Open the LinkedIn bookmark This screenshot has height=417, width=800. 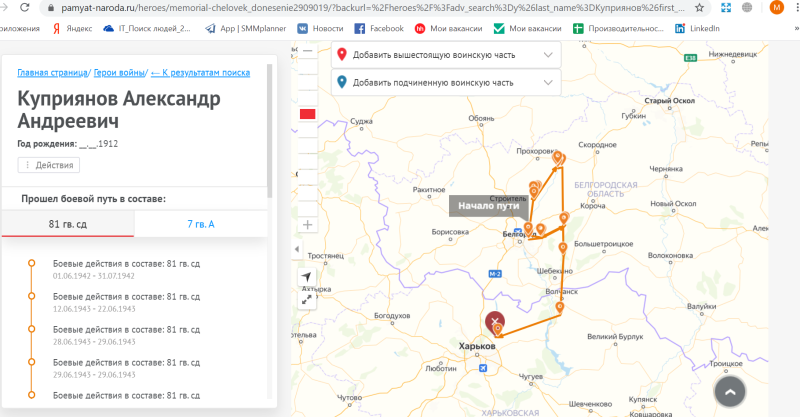[697, 28]
